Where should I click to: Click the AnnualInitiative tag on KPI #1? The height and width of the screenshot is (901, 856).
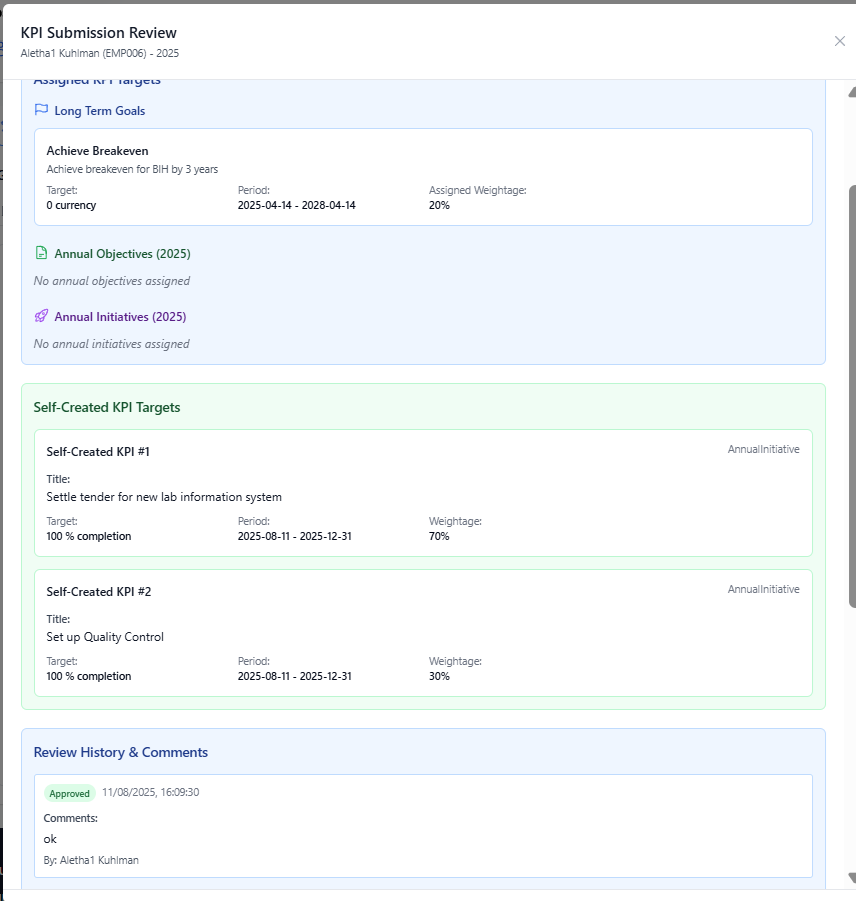(763, 450)
